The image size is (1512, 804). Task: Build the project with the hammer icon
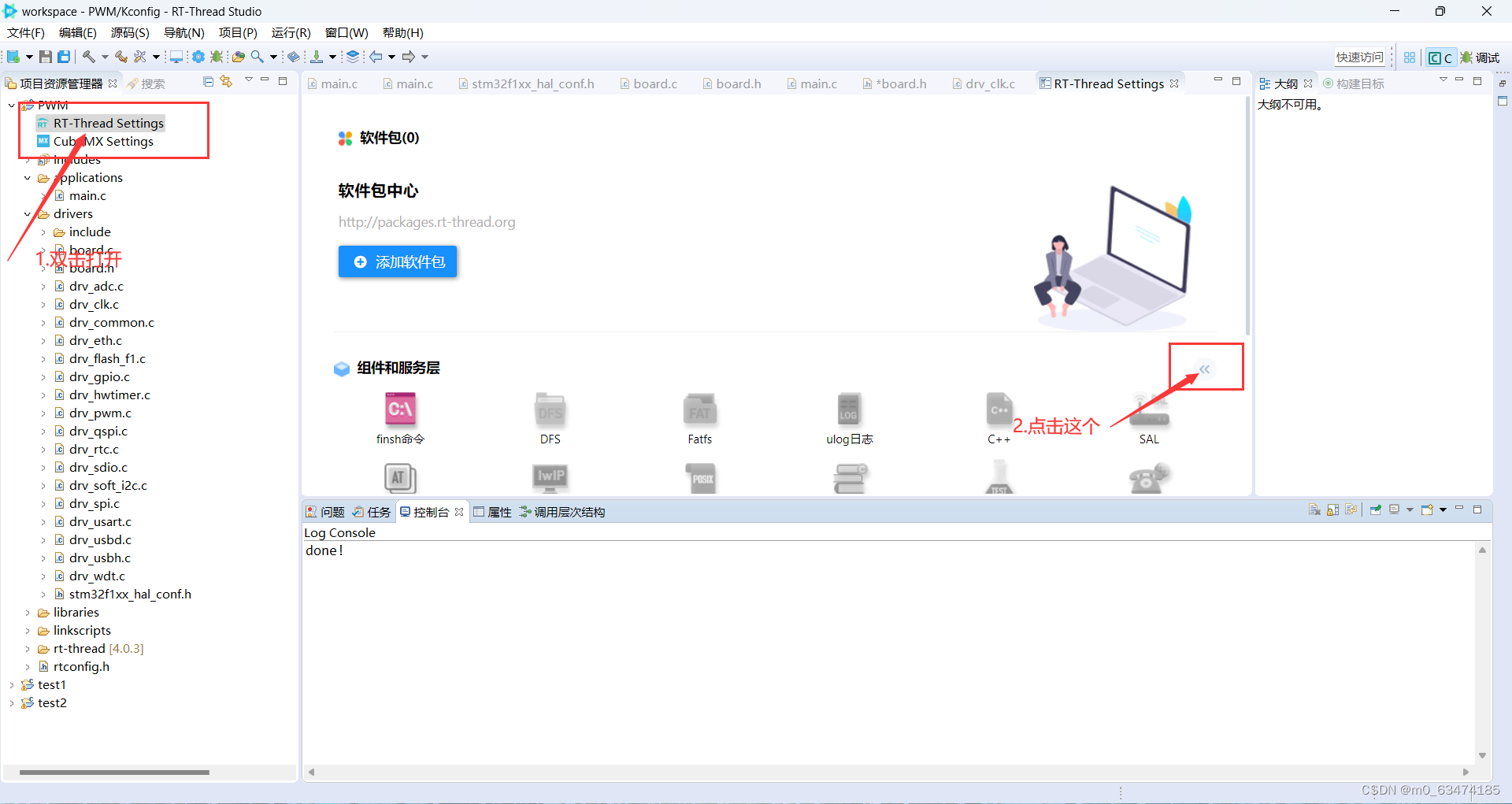(89, 57)
